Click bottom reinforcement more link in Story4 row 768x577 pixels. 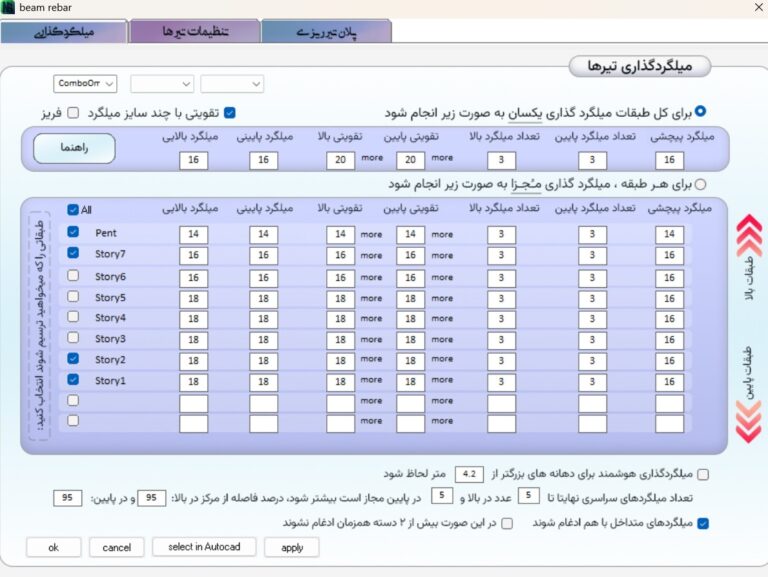click(x=442, y=318)
